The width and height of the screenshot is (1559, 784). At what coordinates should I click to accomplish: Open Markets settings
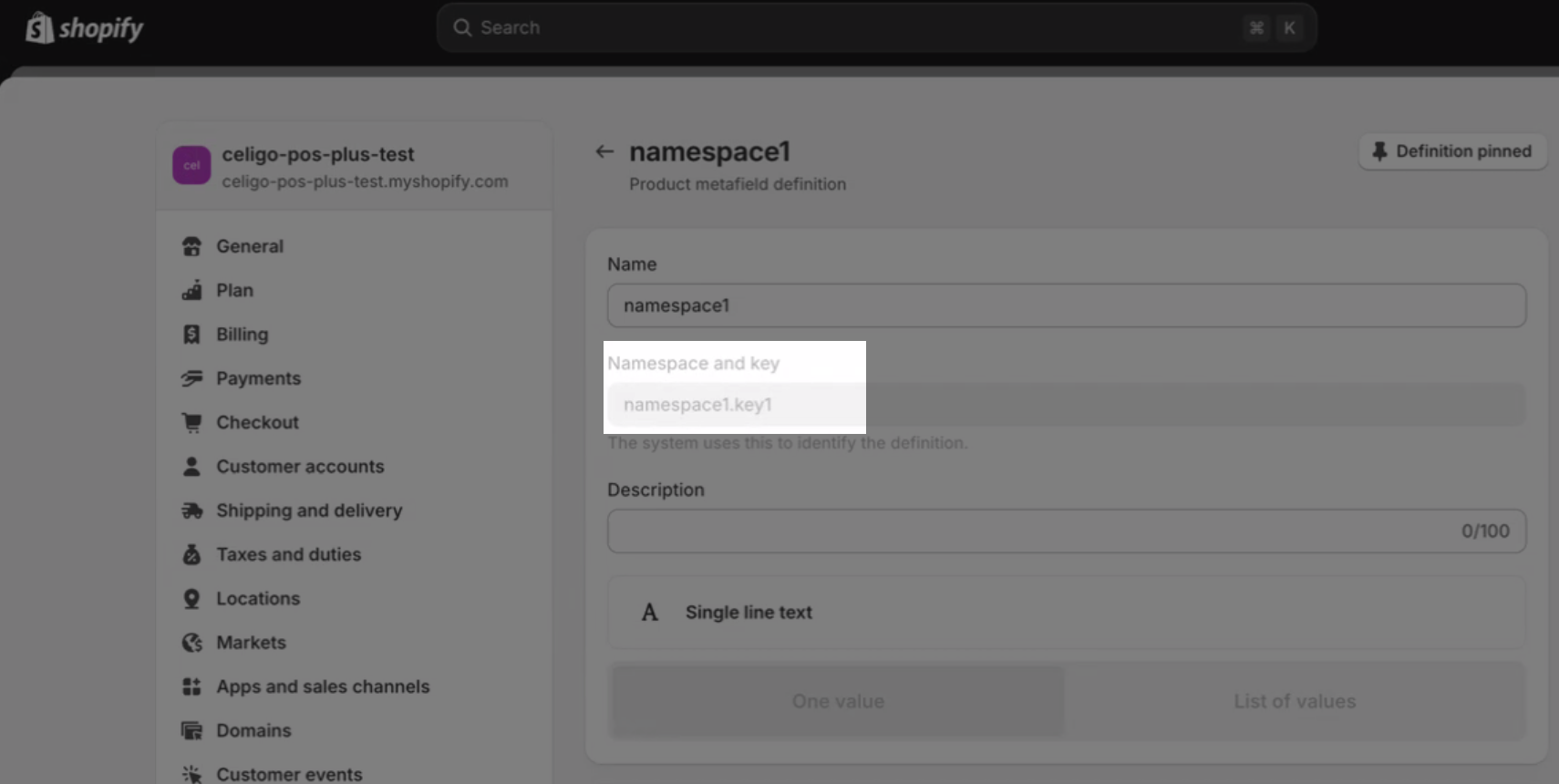(251, 643)
